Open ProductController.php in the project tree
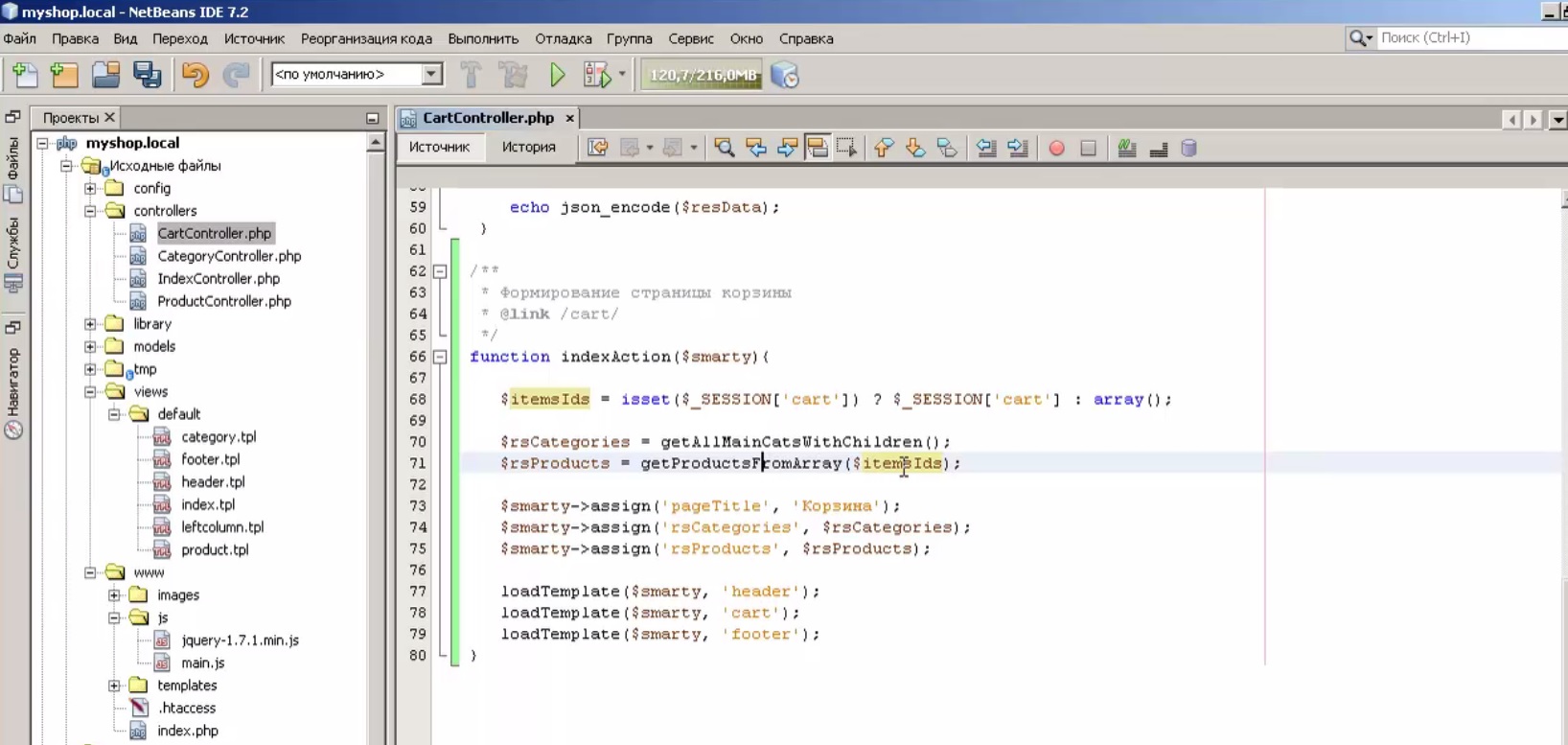1568x745 pixels. (223, 301)
